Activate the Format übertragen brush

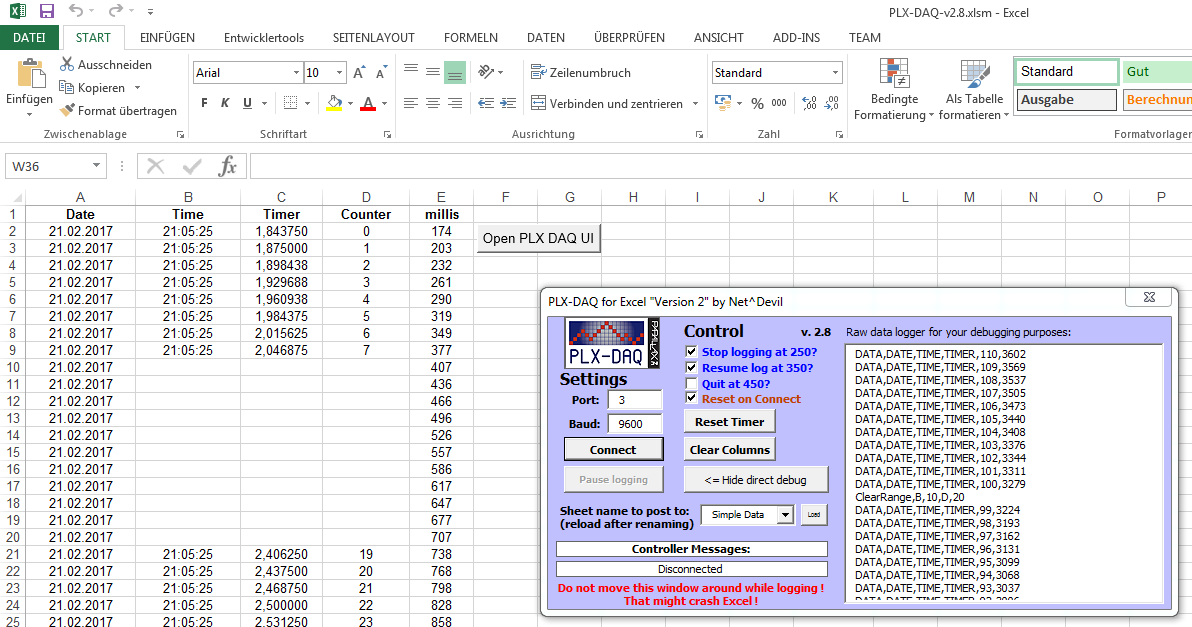[119, 110]
